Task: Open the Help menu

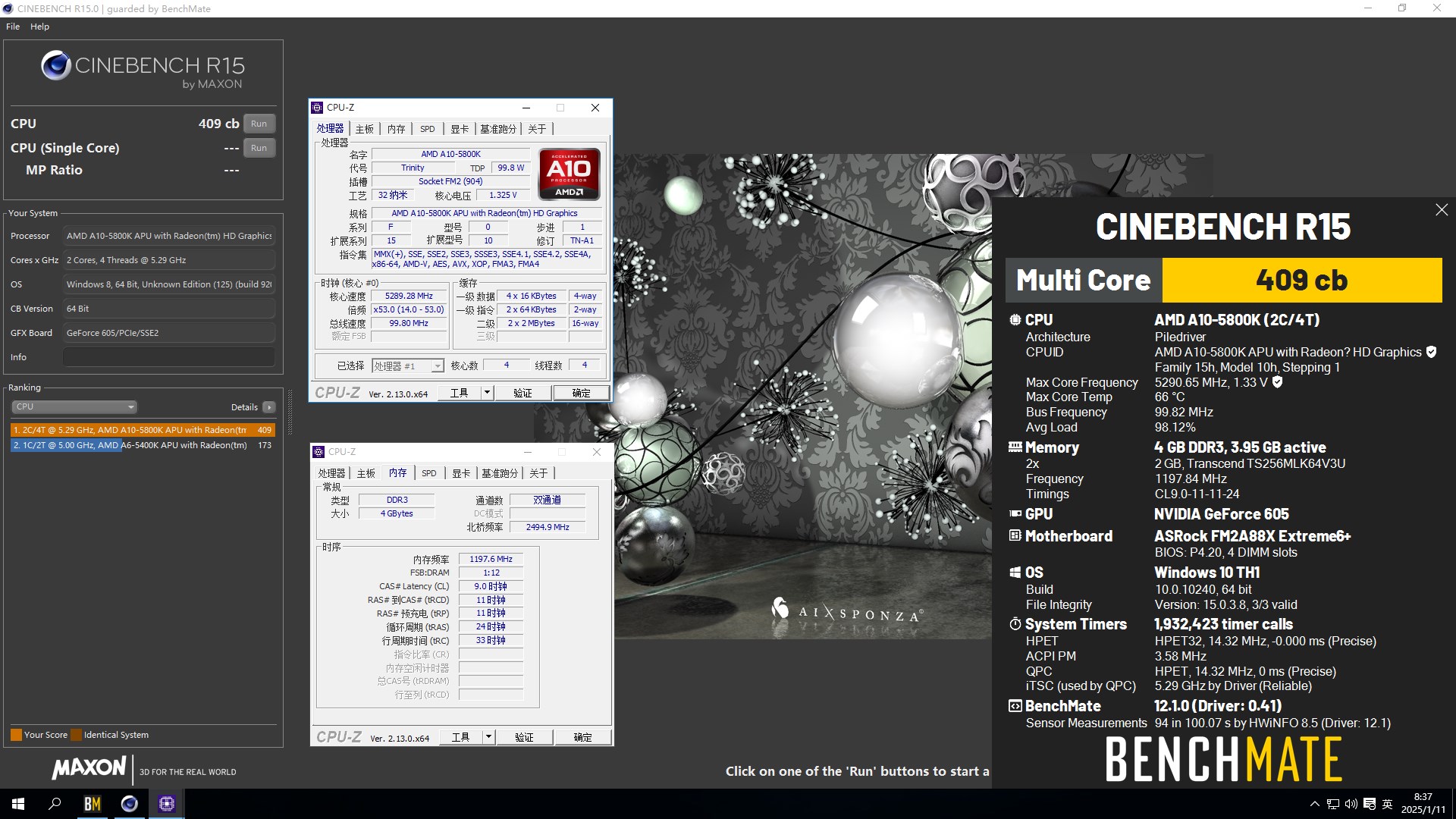Action: point(39,27)
